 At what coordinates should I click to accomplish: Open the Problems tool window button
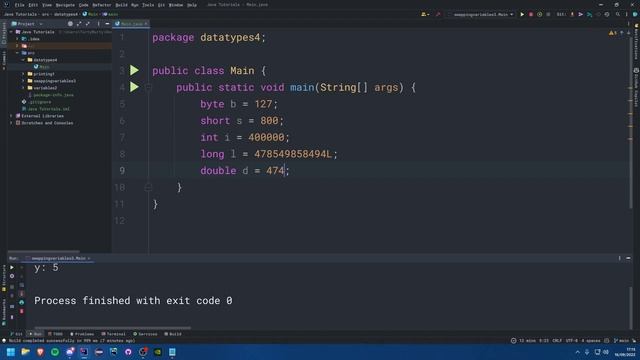click(x=82, y=334)
